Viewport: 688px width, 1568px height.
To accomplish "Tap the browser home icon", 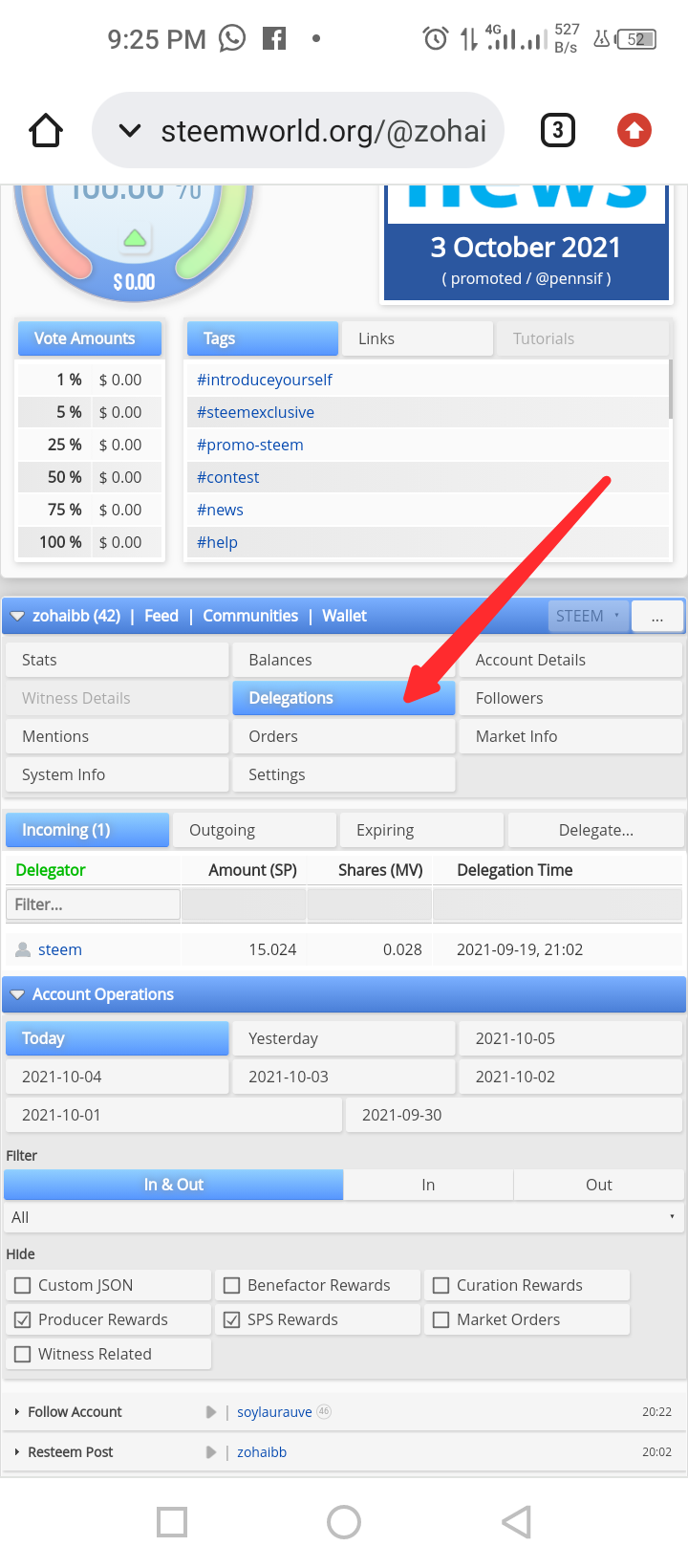I will 46,130.
